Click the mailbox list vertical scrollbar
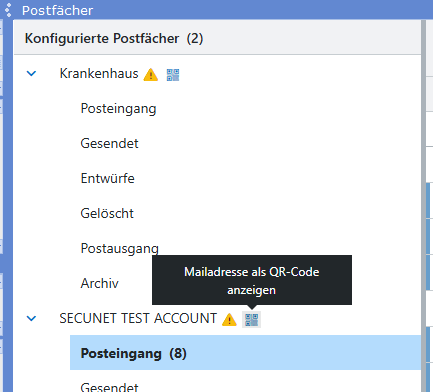The height and width of the screenshot is (392, 433). 423,206
